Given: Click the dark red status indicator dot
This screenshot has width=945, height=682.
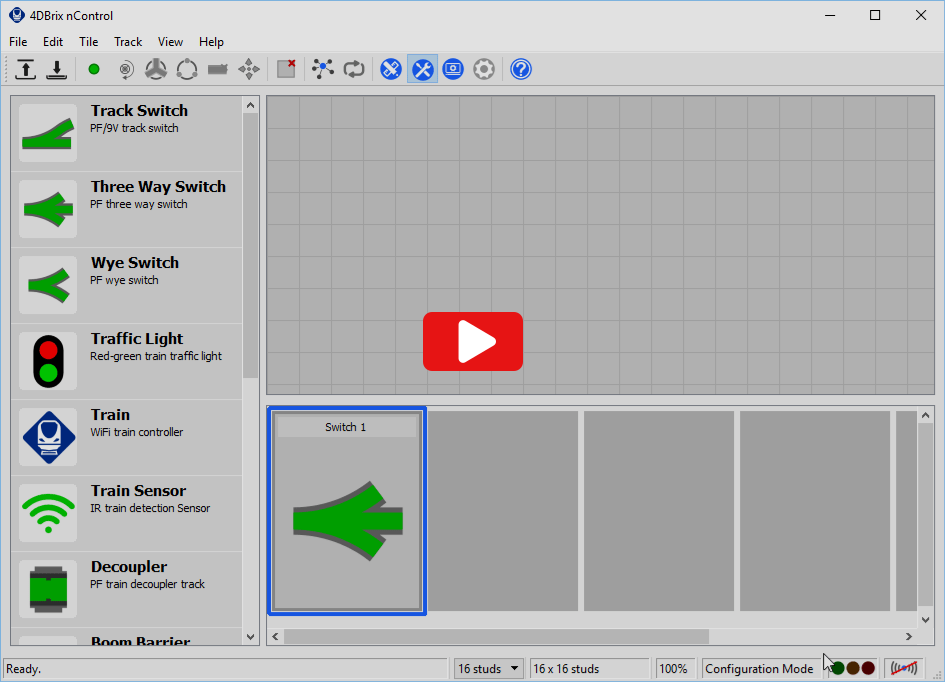Looking at the screenshot, I should [868, 668].
